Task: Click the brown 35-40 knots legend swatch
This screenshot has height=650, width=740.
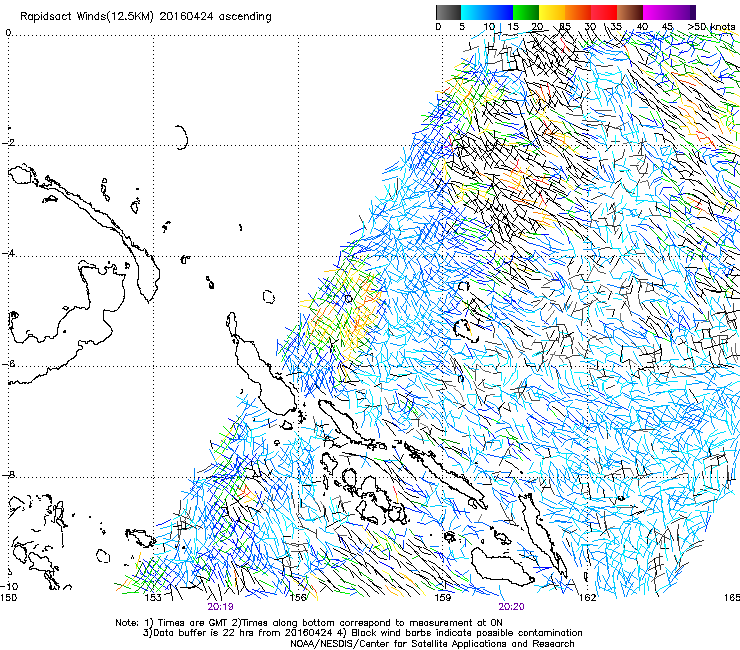Action: tap(630, 12)
